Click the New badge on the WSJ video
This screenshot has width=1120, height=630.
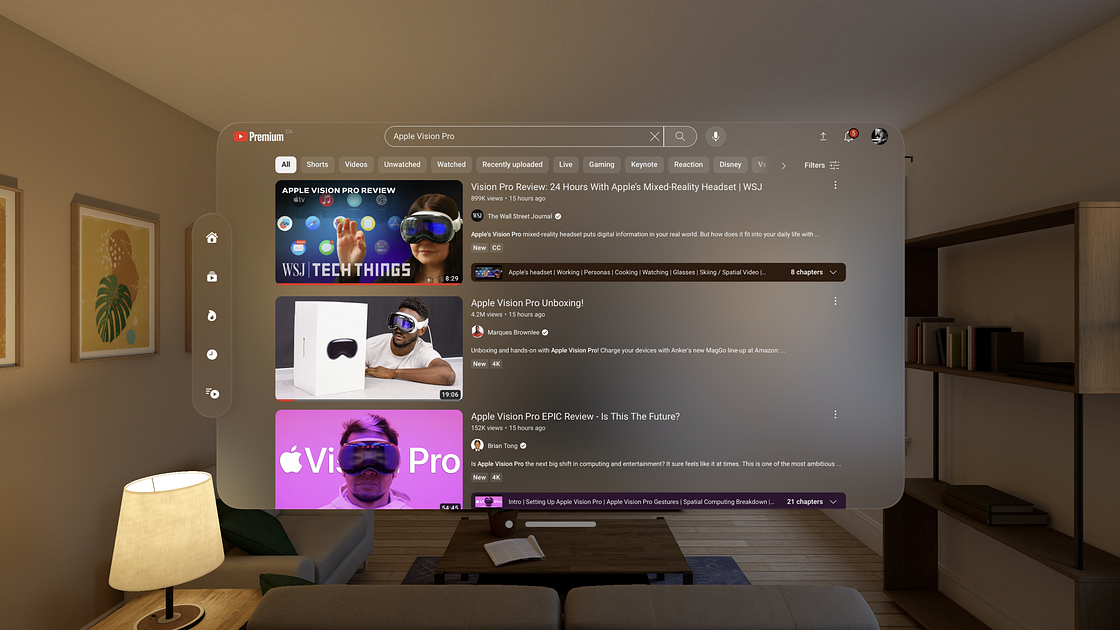click(x=479, y=248)
